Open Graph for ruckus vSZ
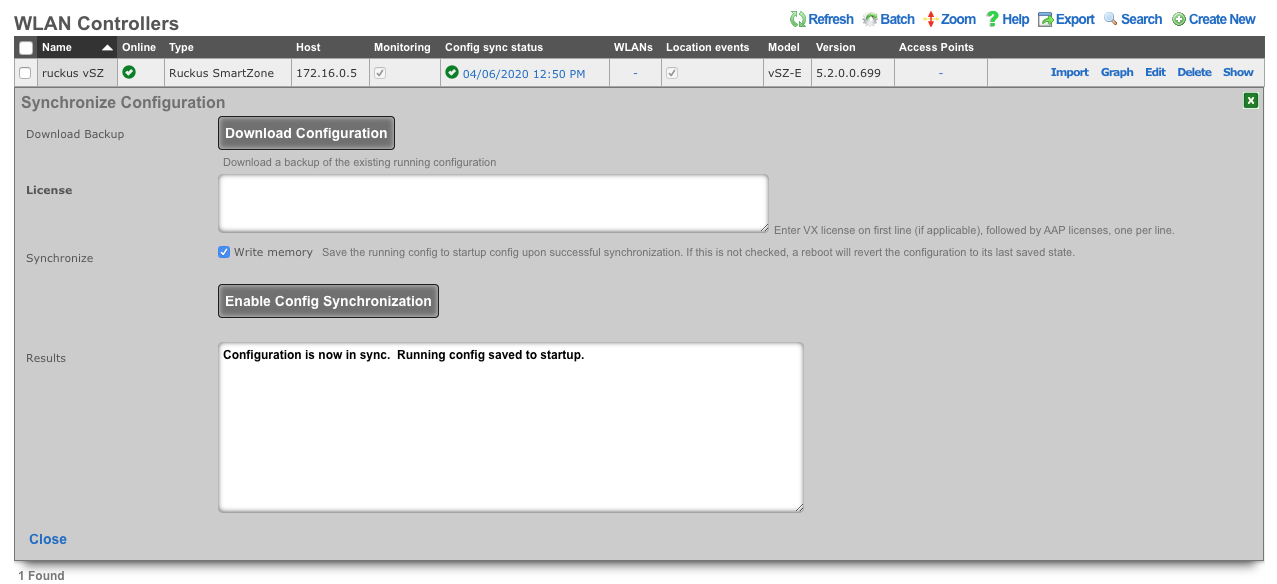 [1117, 72]
